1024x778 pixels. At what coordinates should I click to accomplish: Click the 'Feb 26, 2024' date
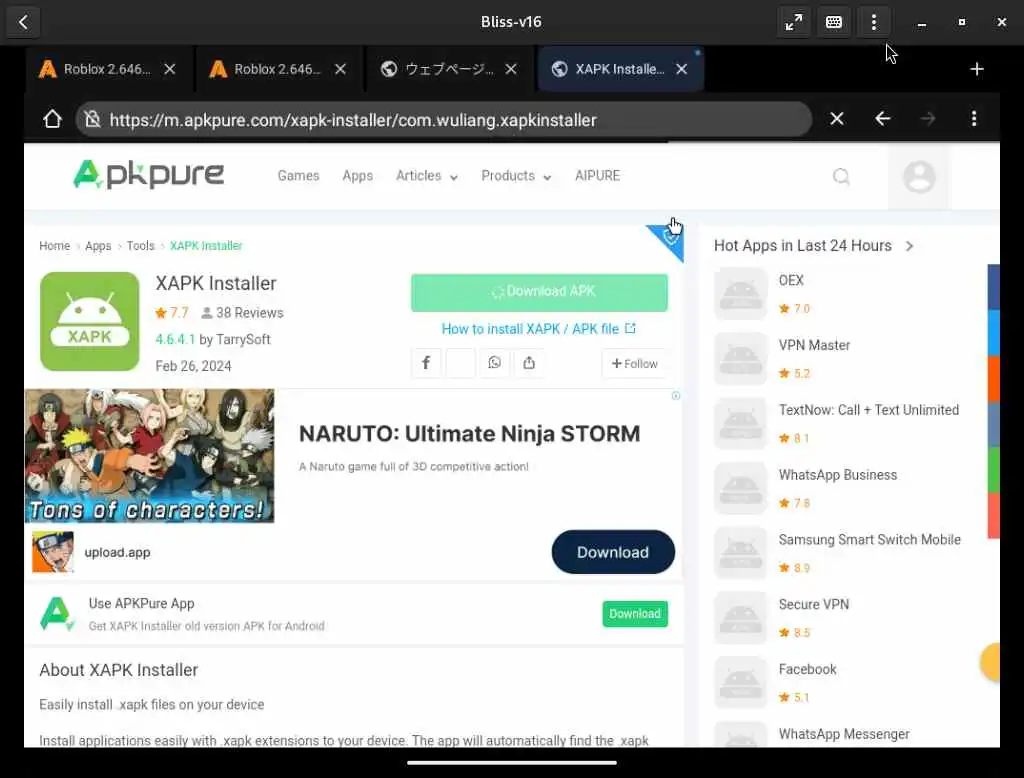(193, 366)
